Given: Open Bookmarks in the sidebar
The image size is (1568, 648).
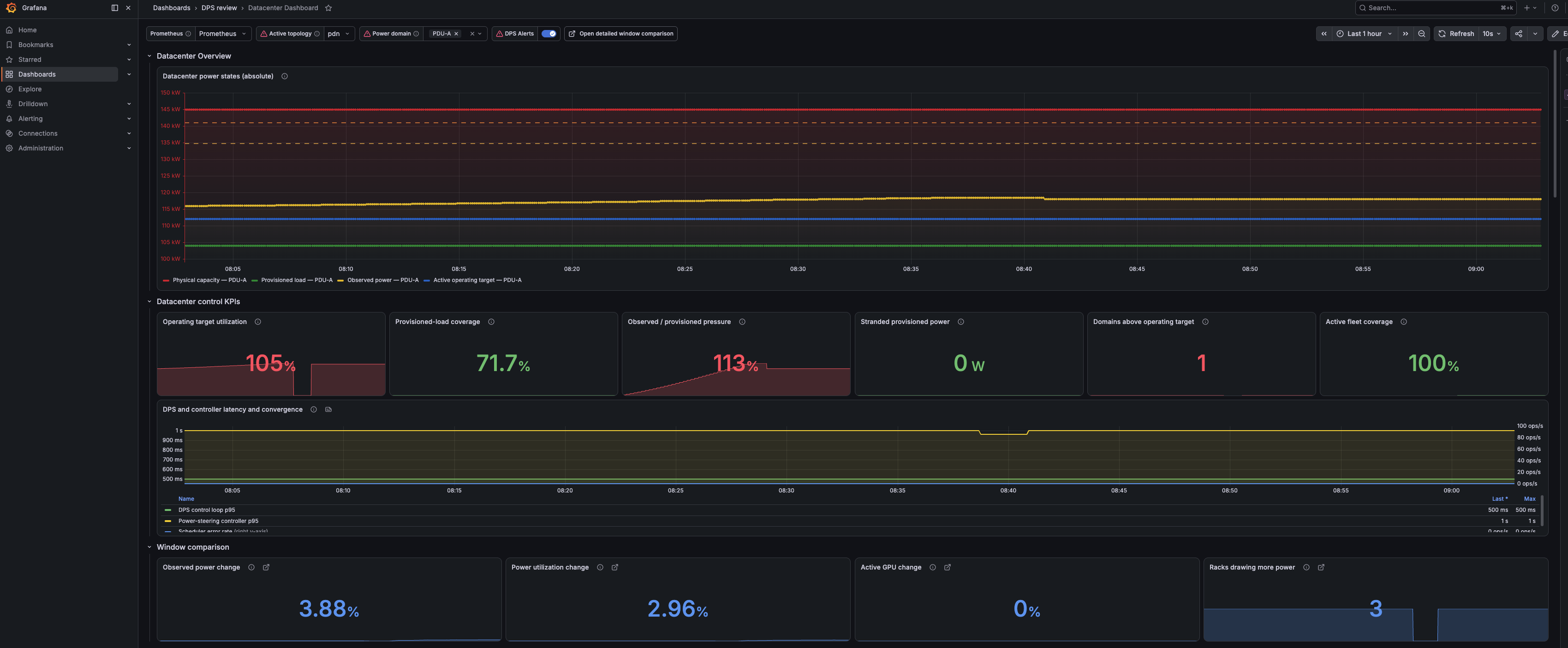Looking at the screenshot, I should coord(36,44).
